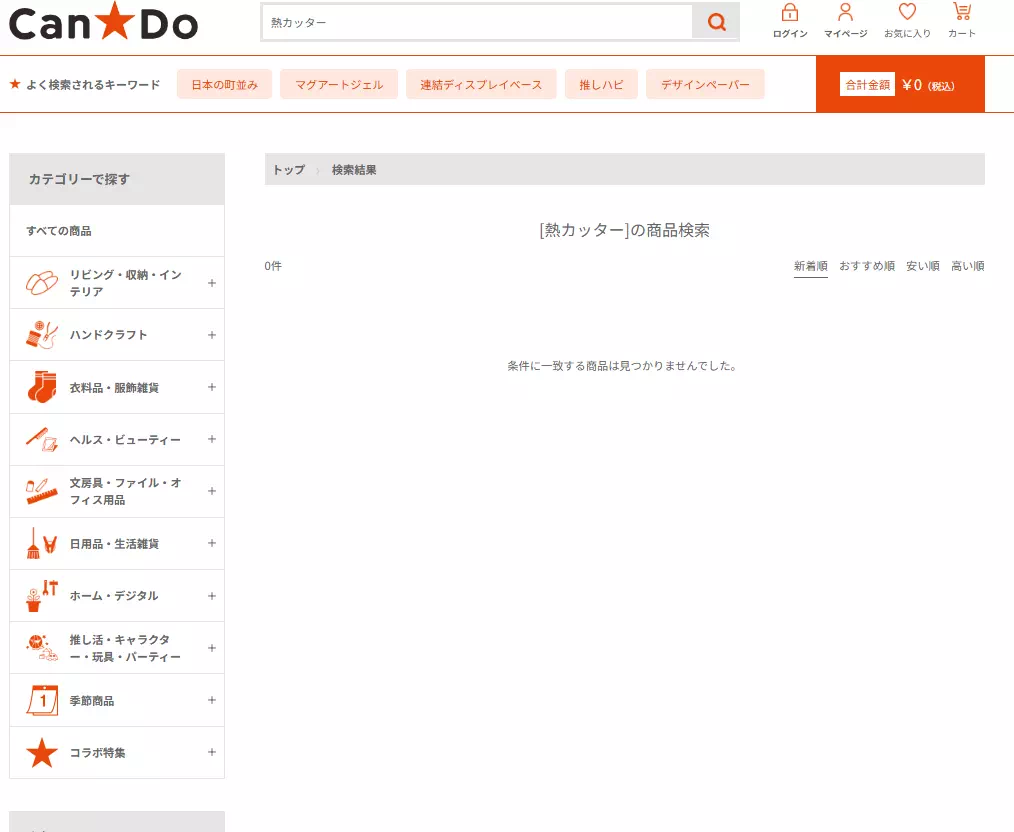This screenshot has height=832, width=1014.
Task: Expand the ホーム・デジタル category plus sign
Action: click(211, 596)
